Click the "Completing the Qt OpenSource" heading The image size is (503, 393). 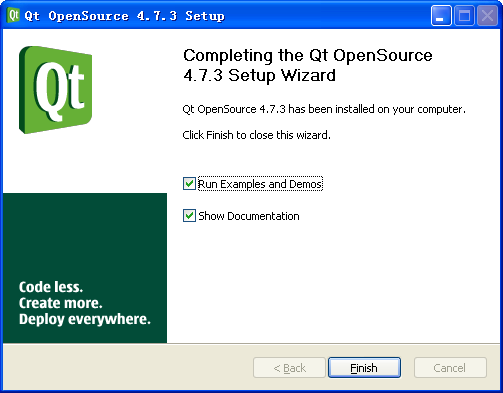308,55
